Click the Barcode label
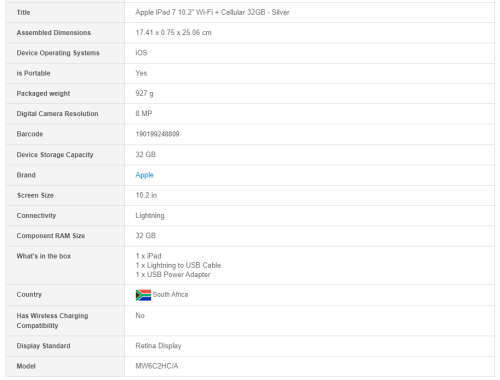This screenshot has width=500, height=380. coord(30,134)
